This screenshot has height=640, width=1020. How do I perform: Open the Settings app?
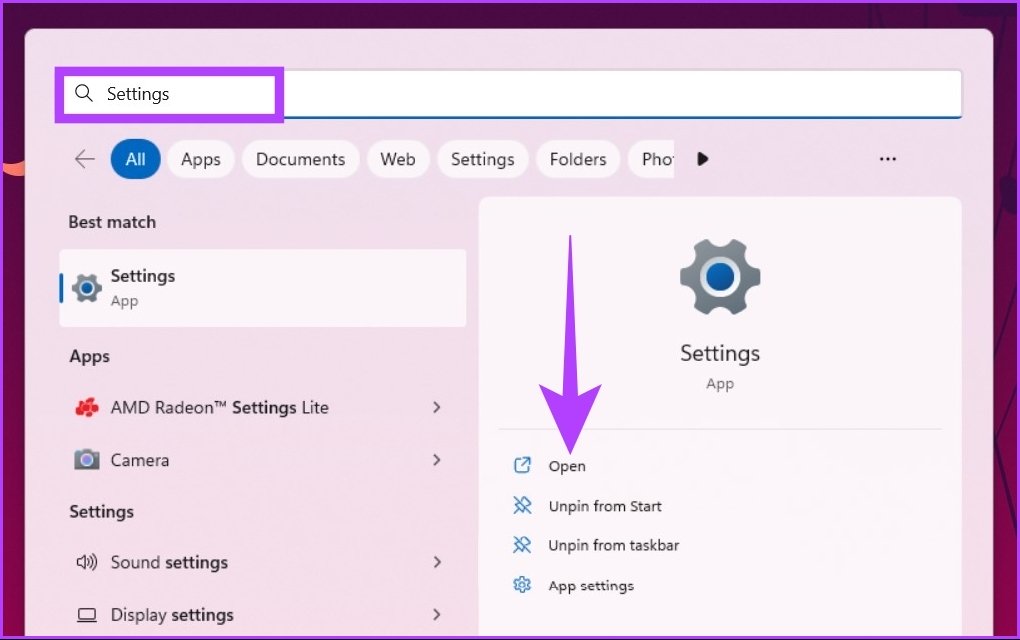click(566, 466)
